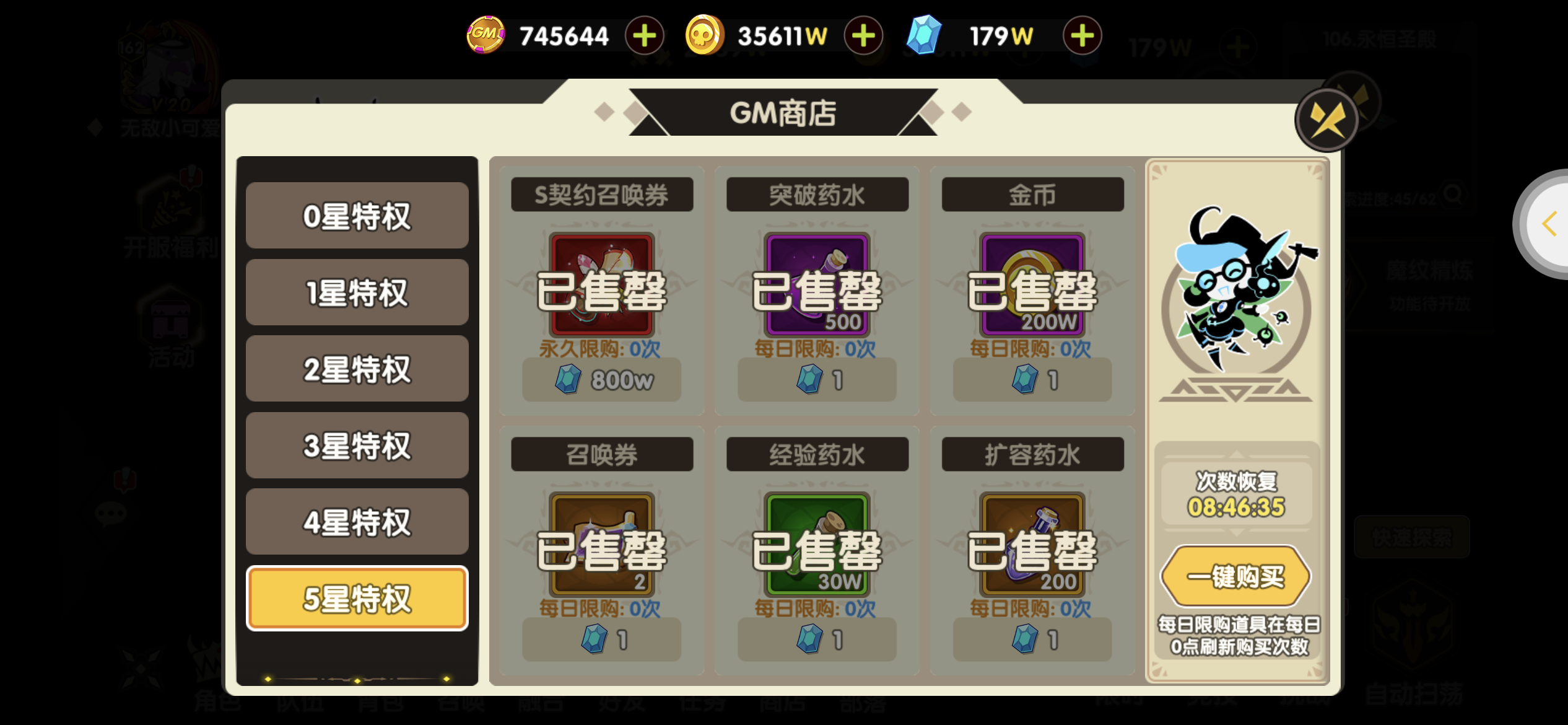Tap the plus beside blue diamond balance

1082,35
